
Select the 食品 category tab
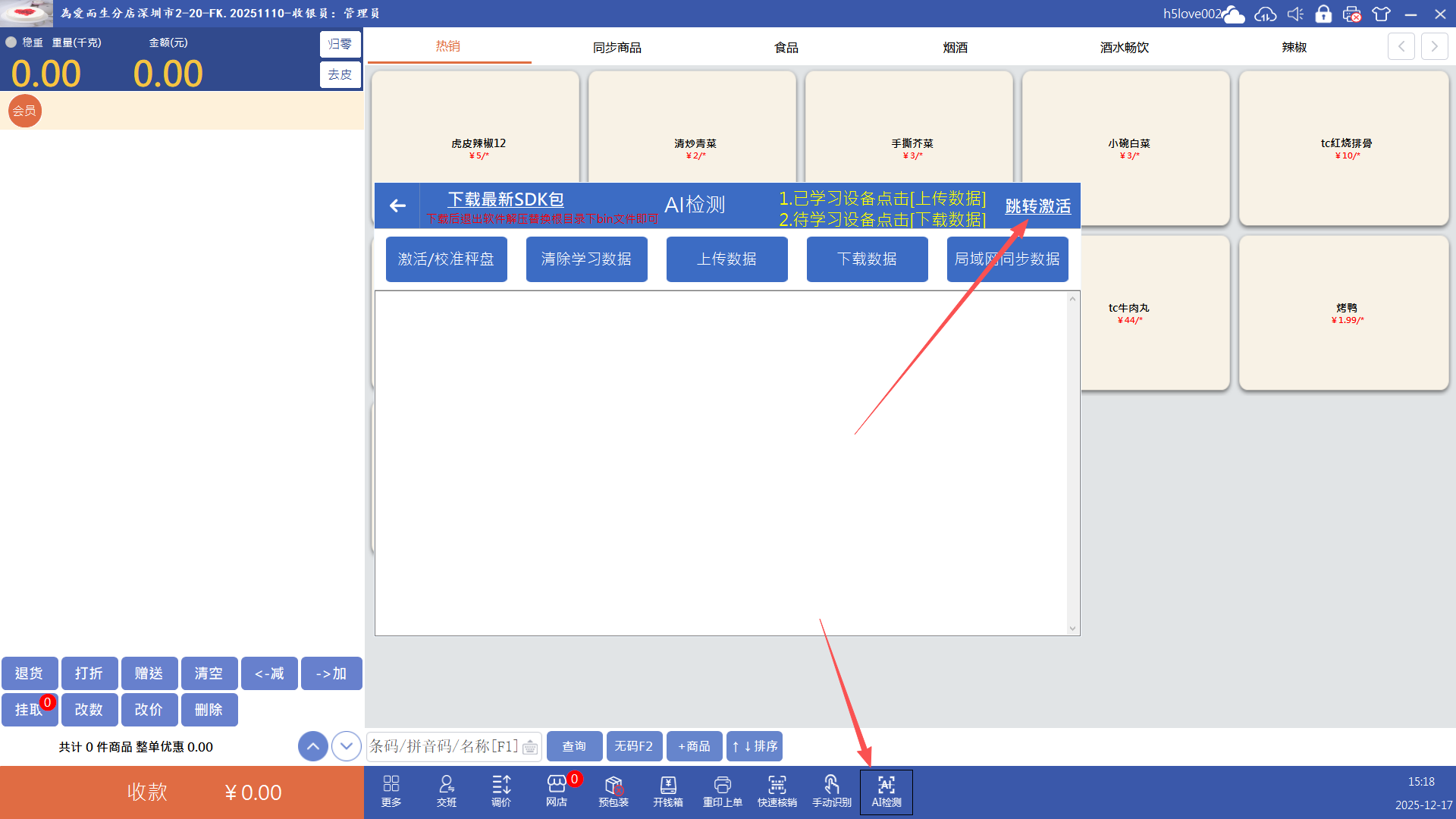786,47
